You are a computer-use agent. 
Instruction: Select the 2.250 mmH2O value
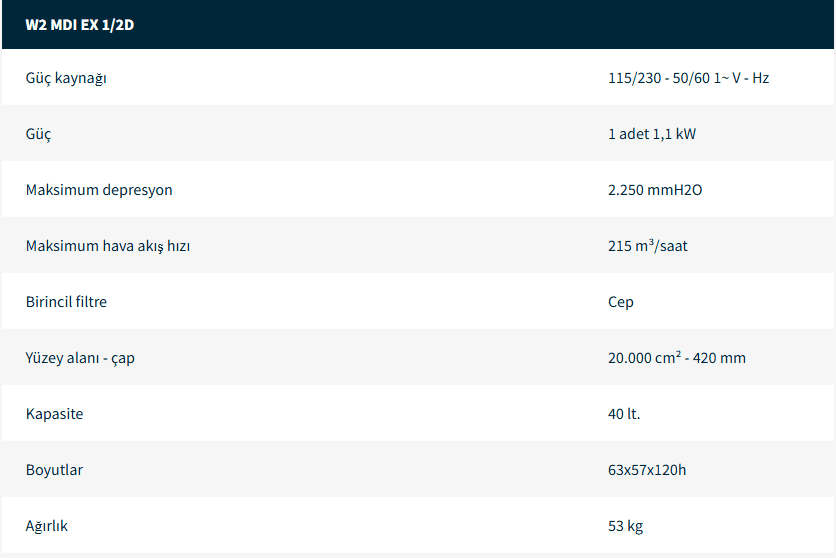(x=655, y=190)
